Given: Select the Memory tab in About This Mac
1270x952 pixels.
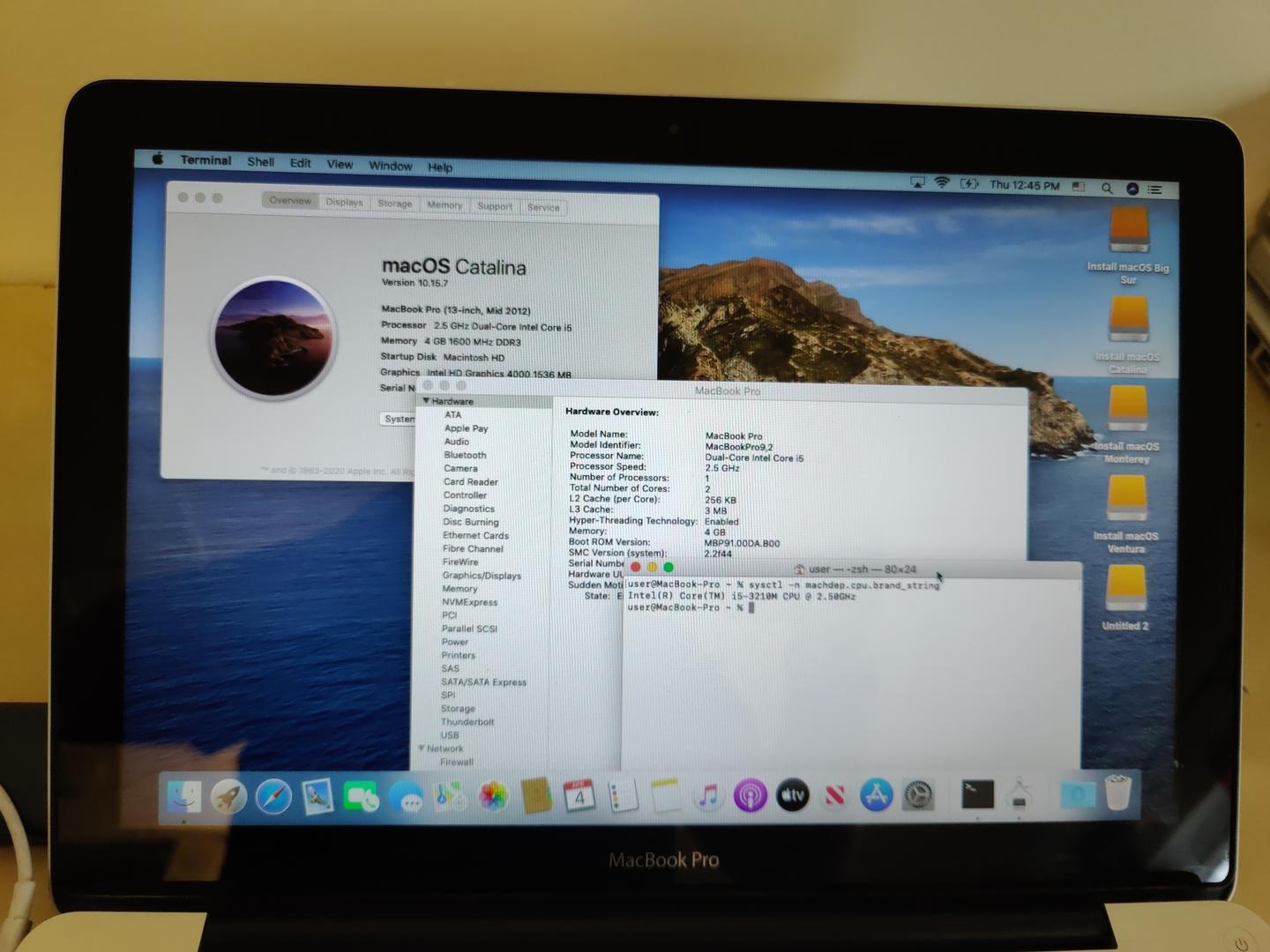Looking at the screenshot, I should 444,205.
